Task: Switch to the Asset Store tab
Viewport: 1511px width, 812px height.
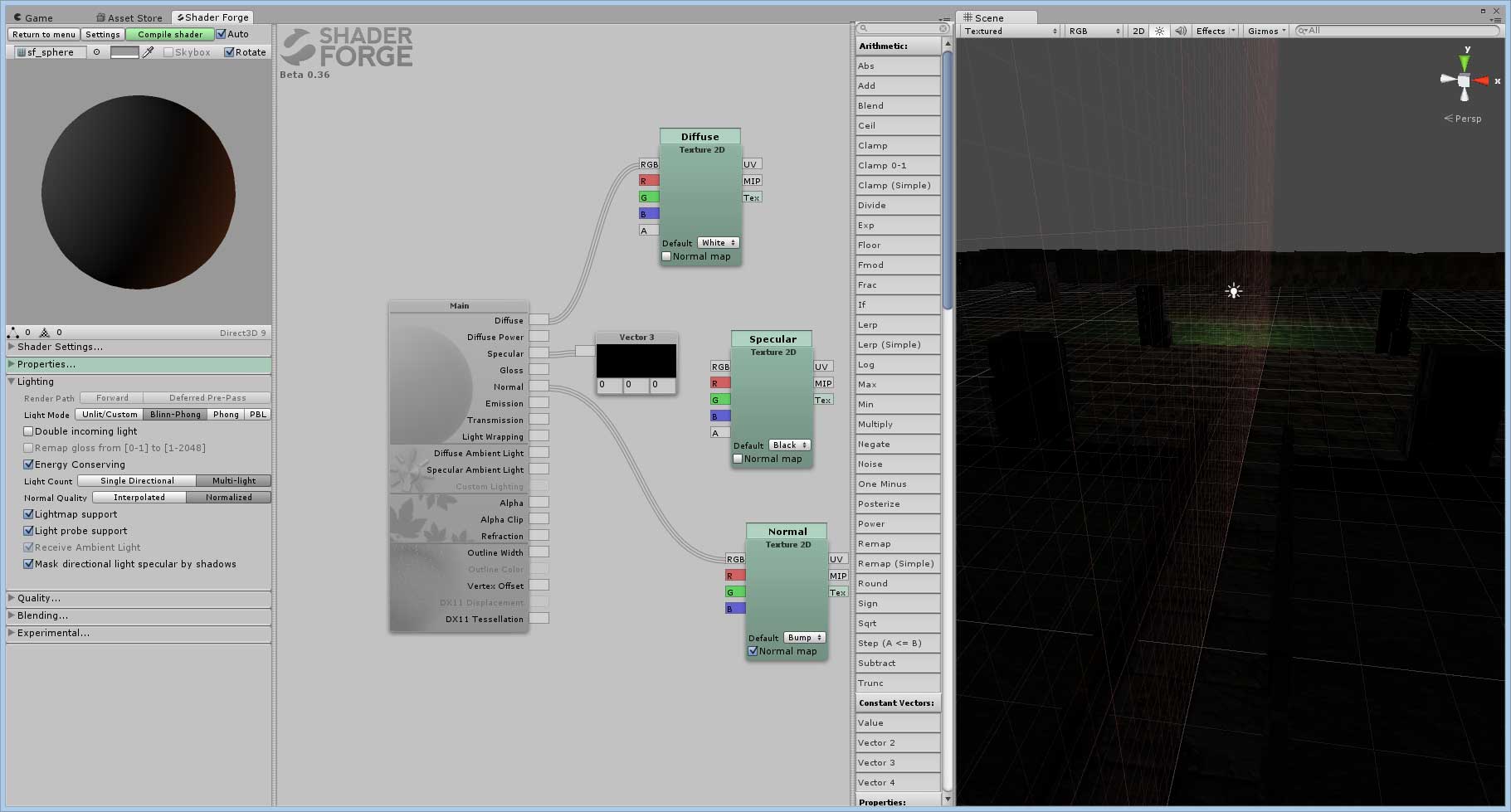Action: [x=129, y=17]
